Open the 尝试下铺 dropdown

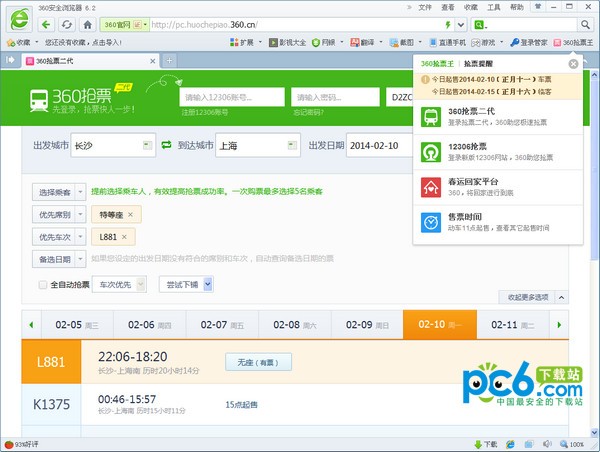(186, 285)
